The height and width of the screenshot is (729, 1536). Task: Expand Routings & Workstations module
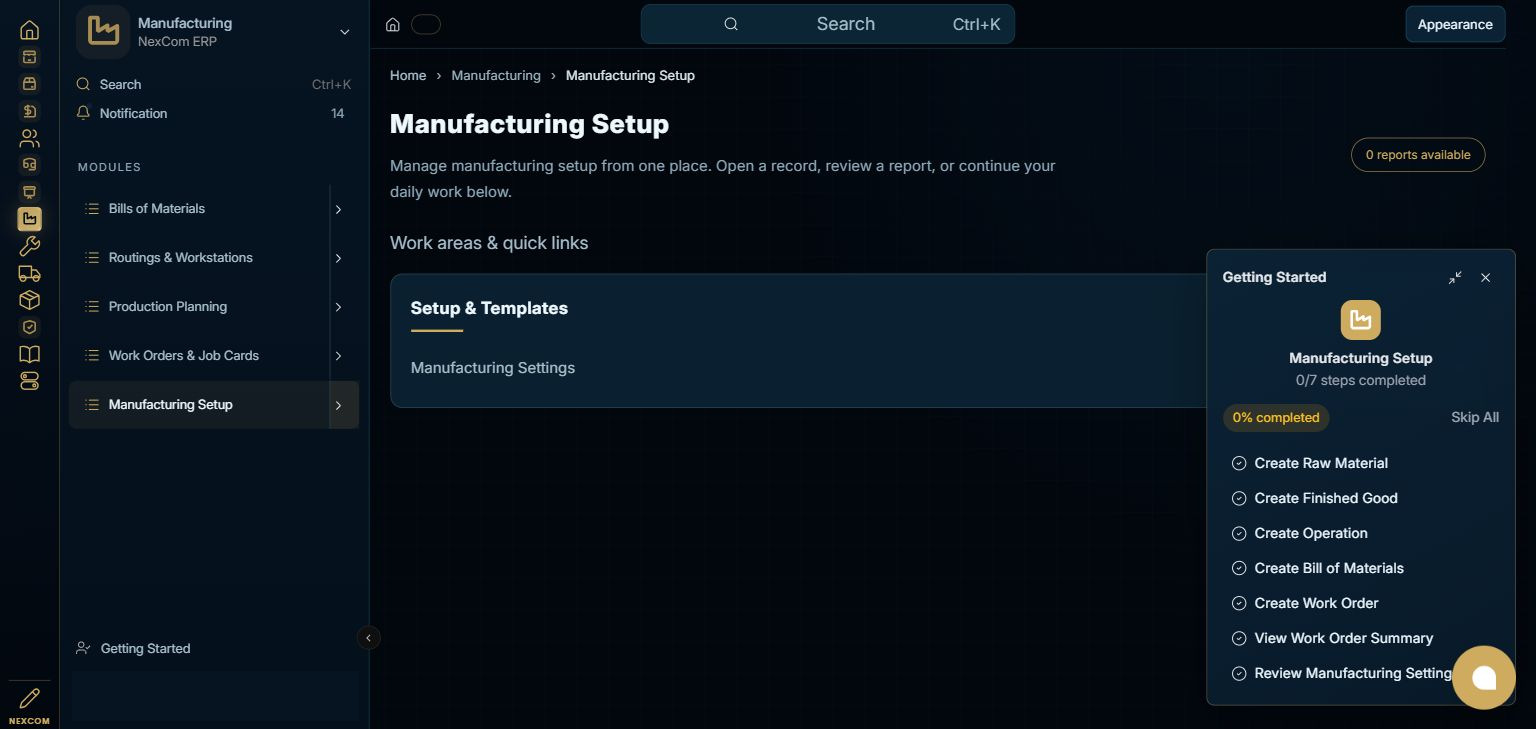pos(338,258)
